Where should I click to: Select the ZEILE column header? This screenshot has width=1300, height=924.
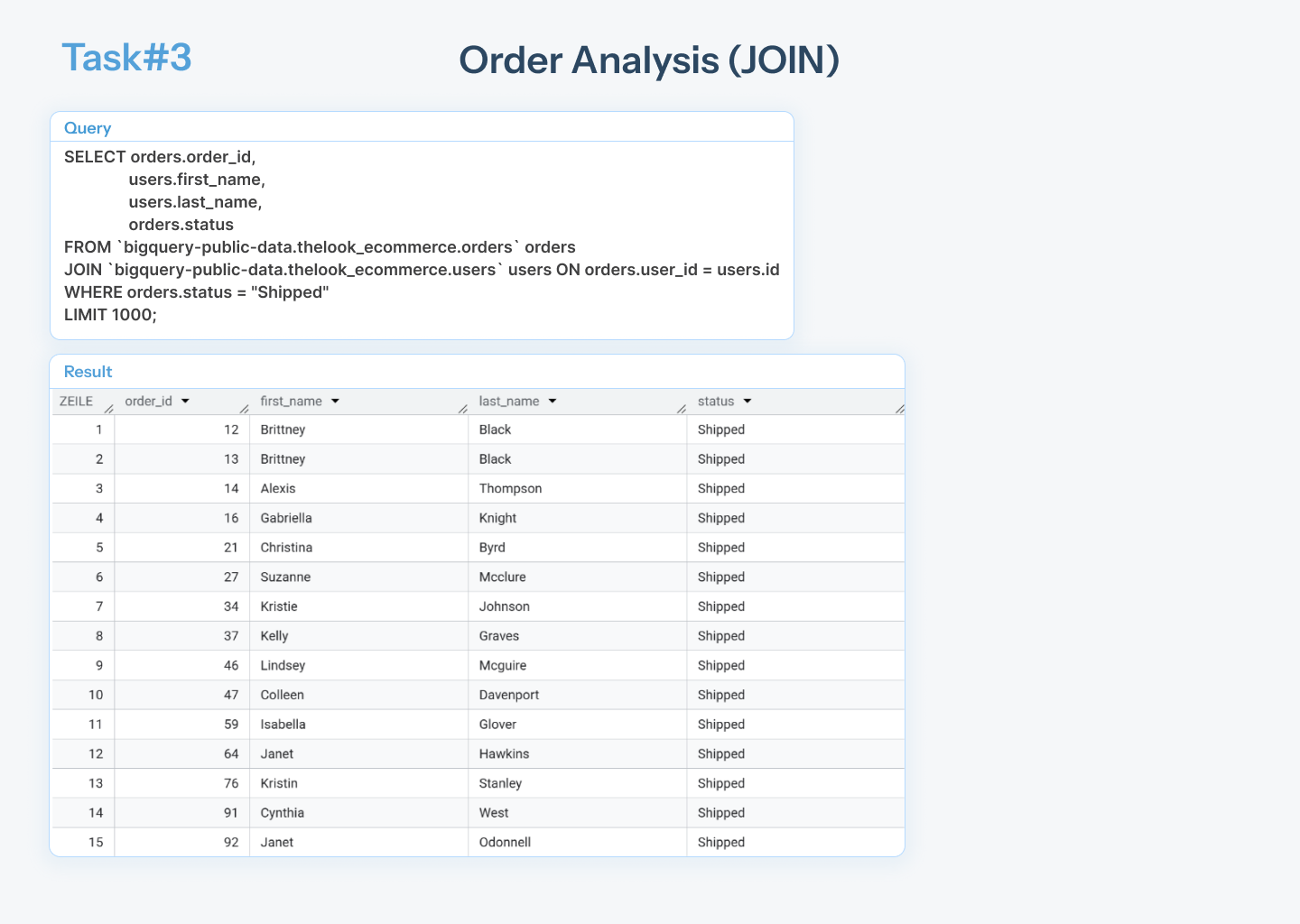coord(76,402)
